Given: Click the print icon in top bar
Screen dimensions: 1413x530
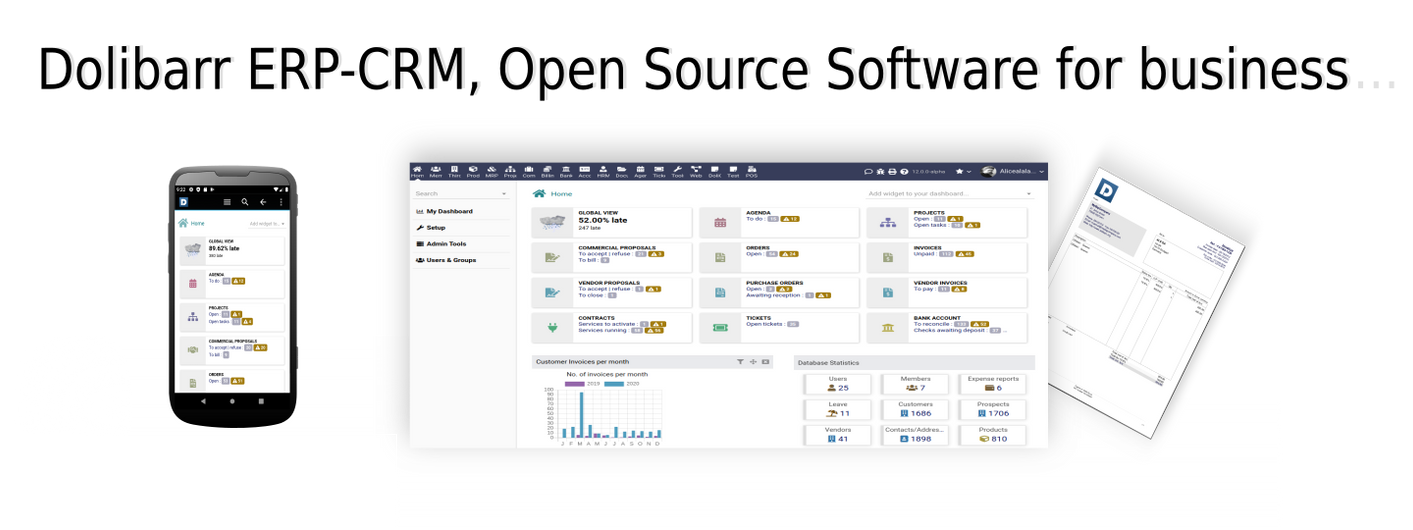Looking at the screenshot, I should [892, 172].
